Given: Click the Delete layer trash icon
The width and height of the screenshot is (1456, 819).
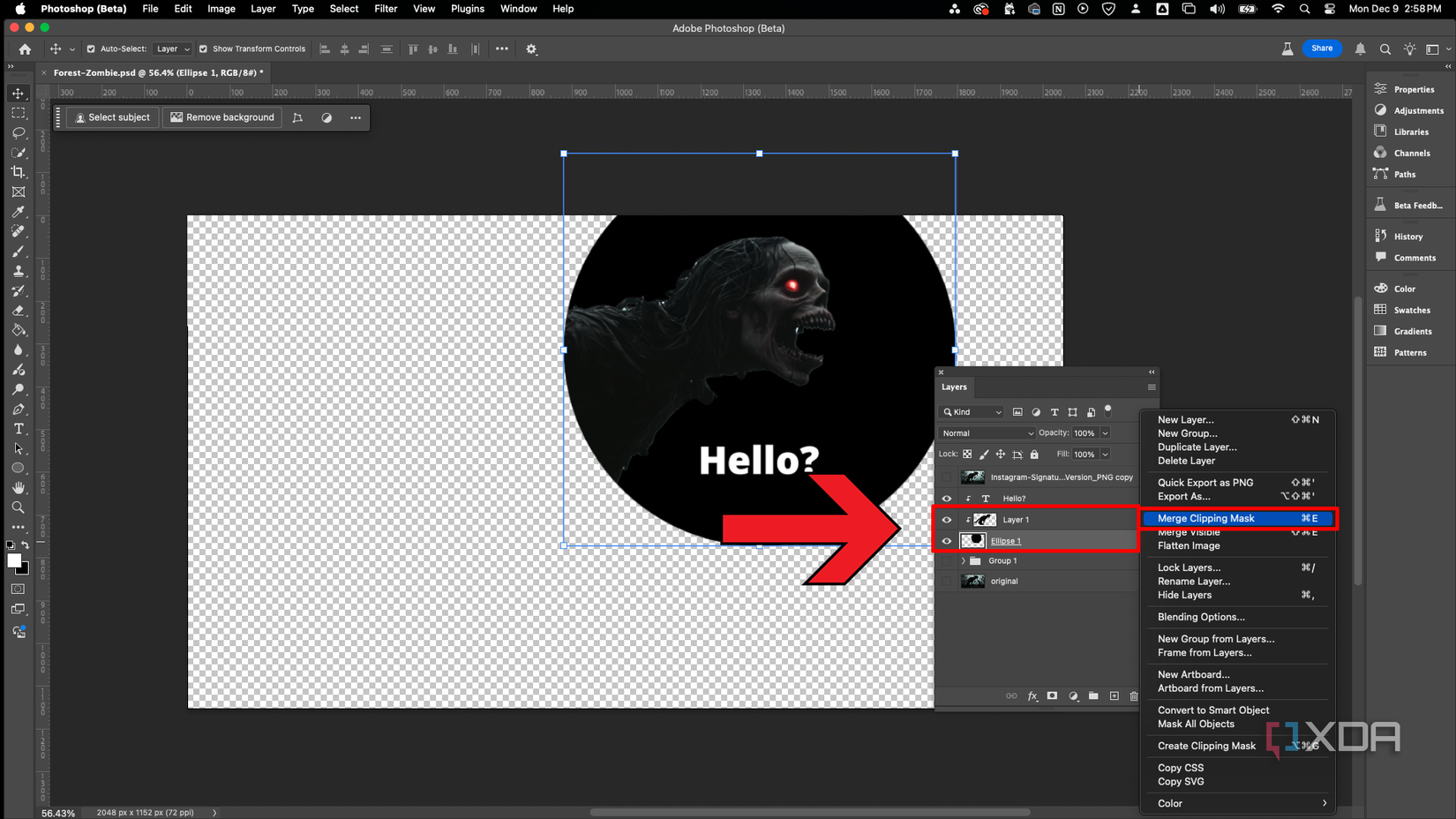Looking at the screenshot, I should pyautogui.click(x=1134, y=696).
